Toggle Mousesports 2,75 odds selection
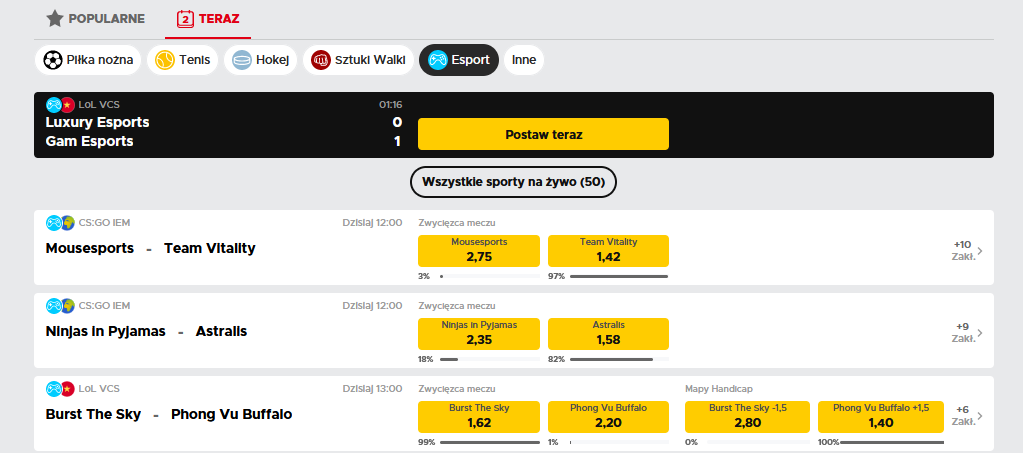Viewport: 1023px width, 453px height. click(x=479, y=250)
